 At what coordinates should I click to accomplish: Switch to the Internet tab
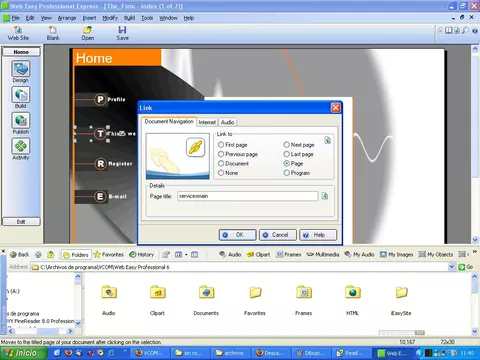[x=207, y=122]
